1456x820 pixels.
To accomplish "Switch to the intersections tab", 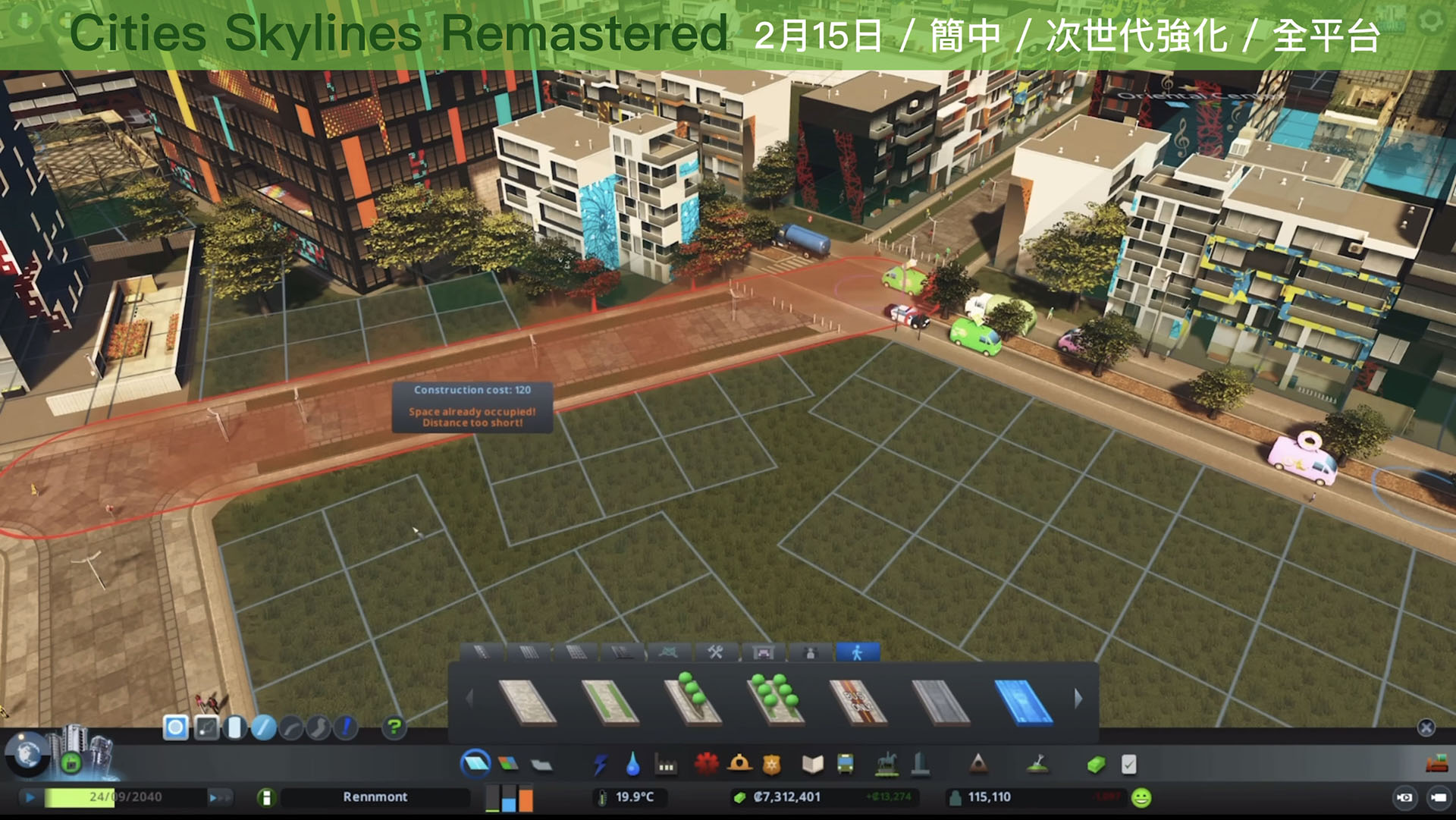I will 669,652.
